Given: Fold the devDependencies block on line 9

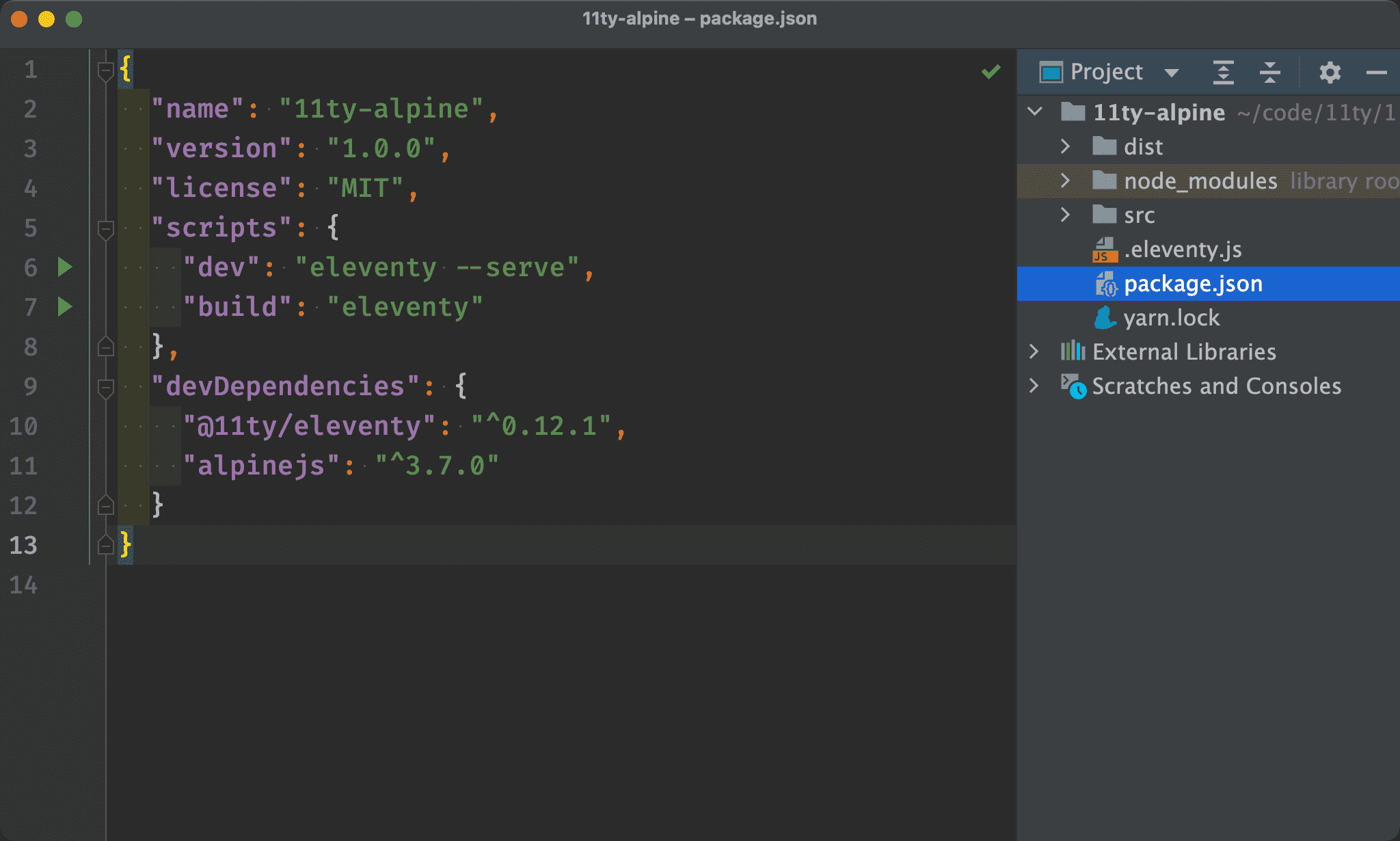Looking at the screenshot, I should (105, 388).
